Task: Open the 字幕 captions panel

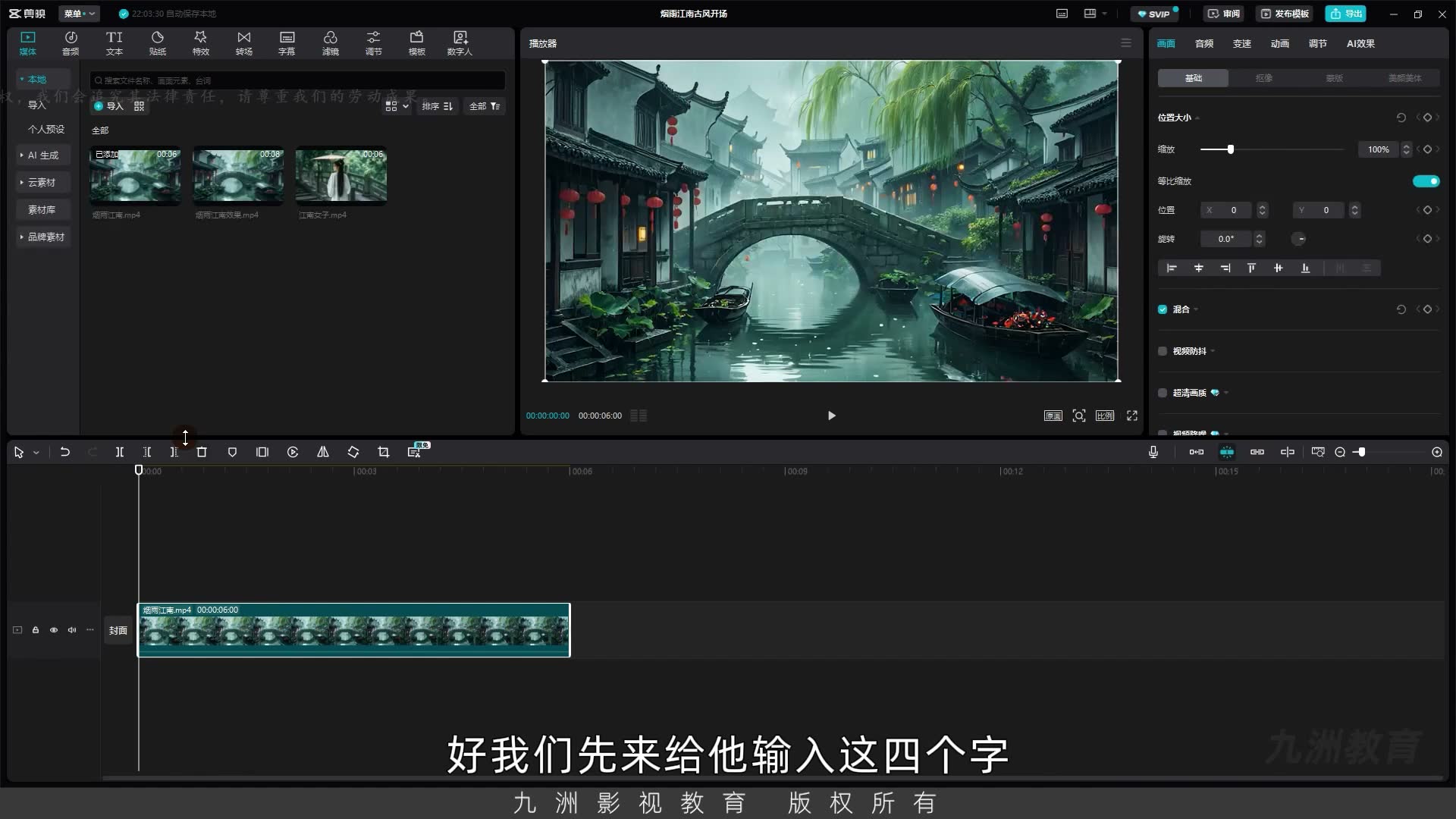Action: click(x=287, y=43)
